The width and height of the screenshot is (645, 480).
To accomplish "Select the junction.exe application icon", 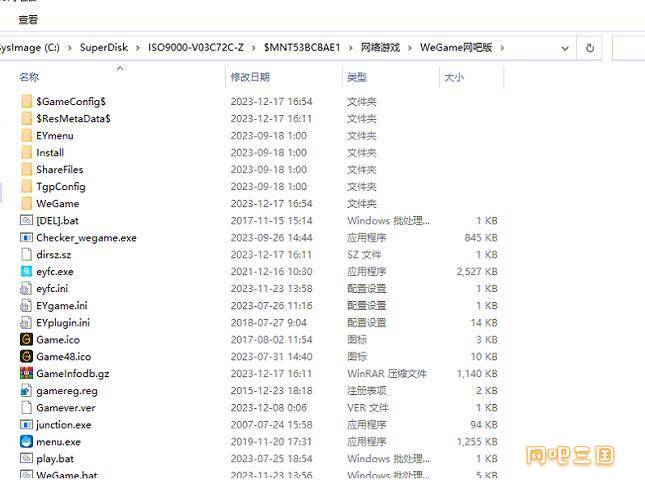I will point(26,424).
